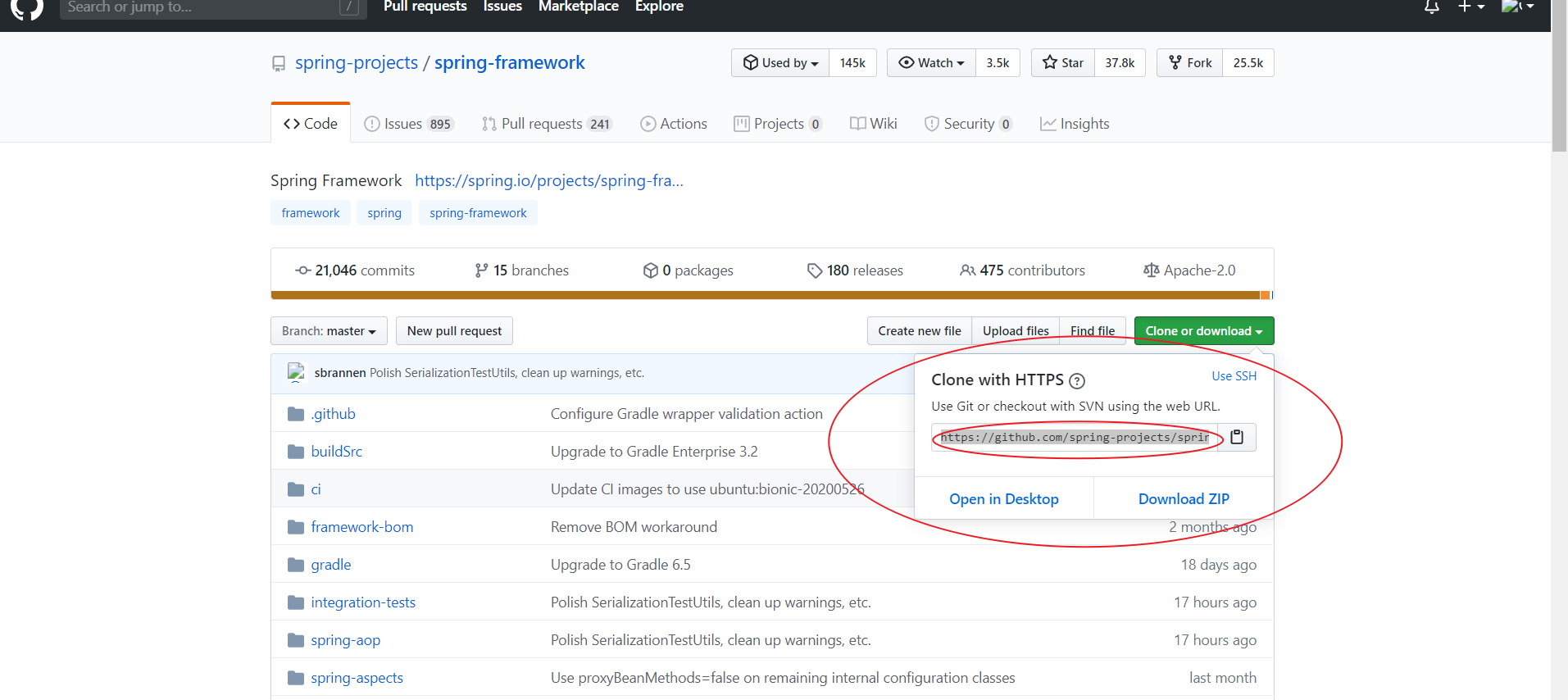
Task: Click Upload files button
Action: pos(1016,331)
